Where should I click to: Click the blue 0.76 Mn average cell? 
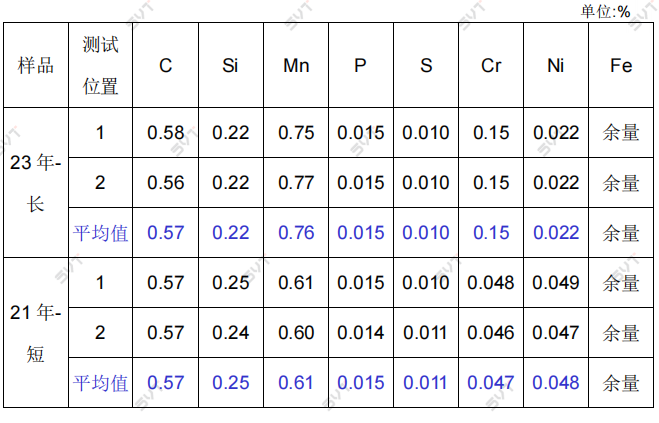296,233
